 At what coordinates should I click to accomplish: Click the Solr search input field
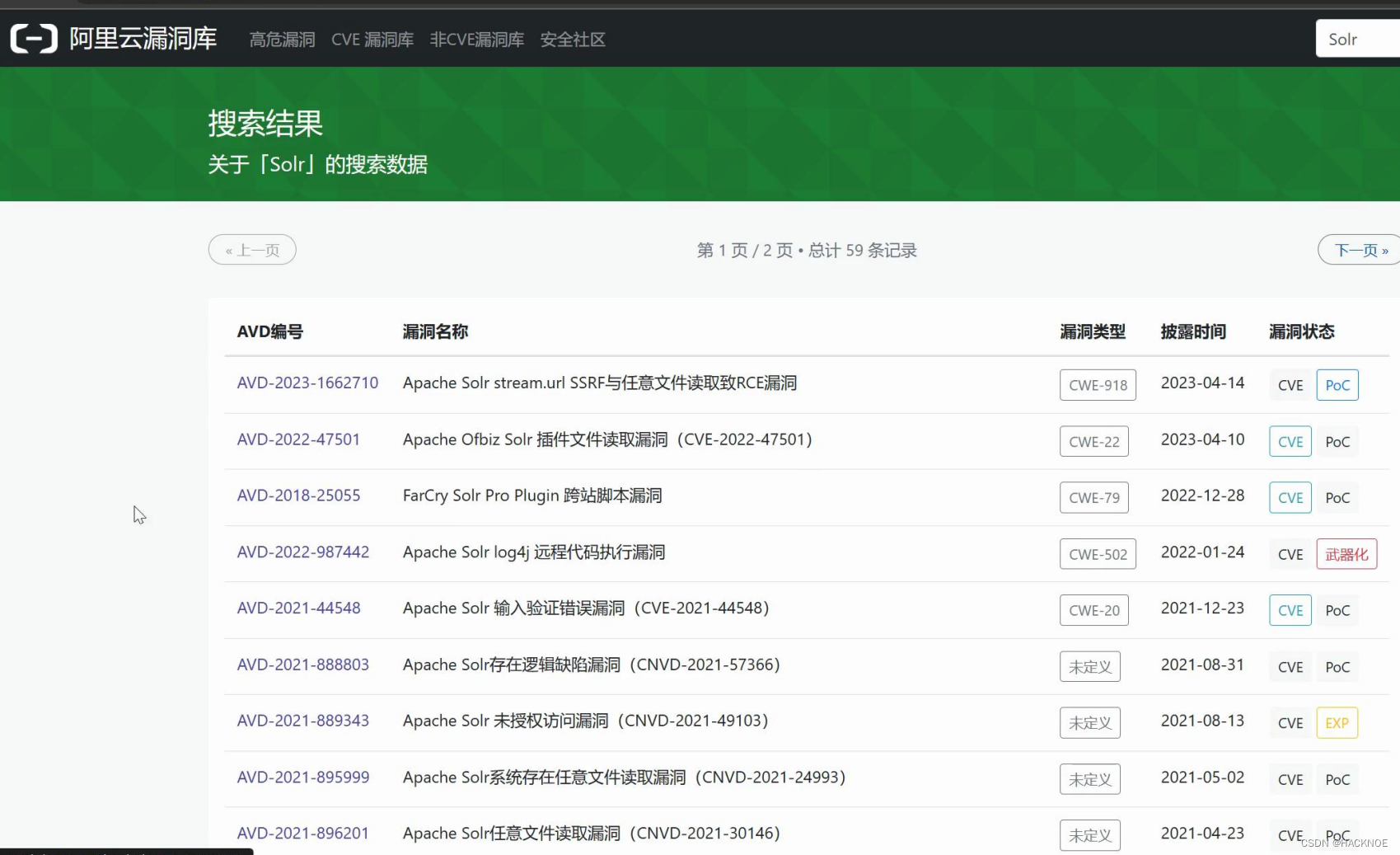tap(1356, 38)
